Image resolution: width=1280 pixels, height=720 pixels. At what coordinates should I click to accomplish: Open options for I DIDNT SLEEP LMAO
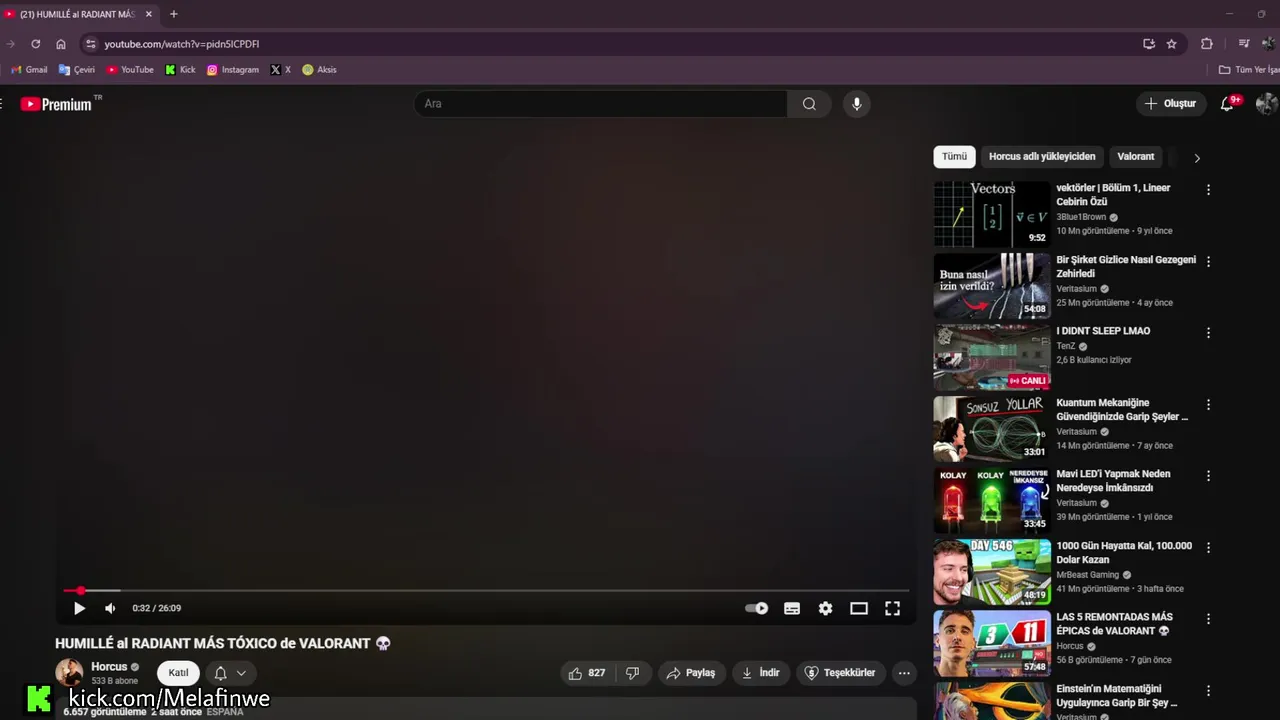1208,333
